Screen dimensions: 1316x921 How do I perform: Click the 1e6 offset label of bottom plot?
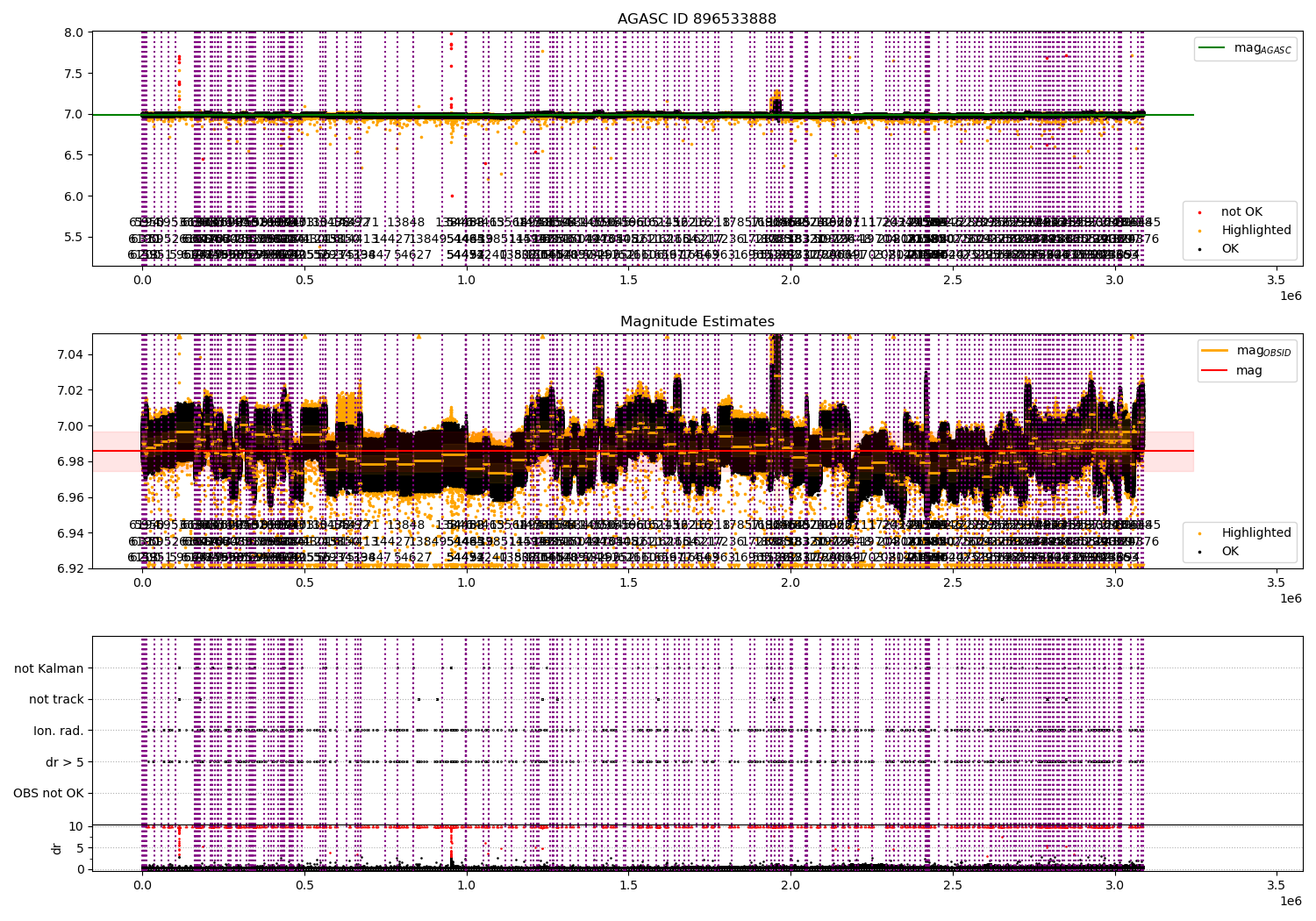point(1291,901)
